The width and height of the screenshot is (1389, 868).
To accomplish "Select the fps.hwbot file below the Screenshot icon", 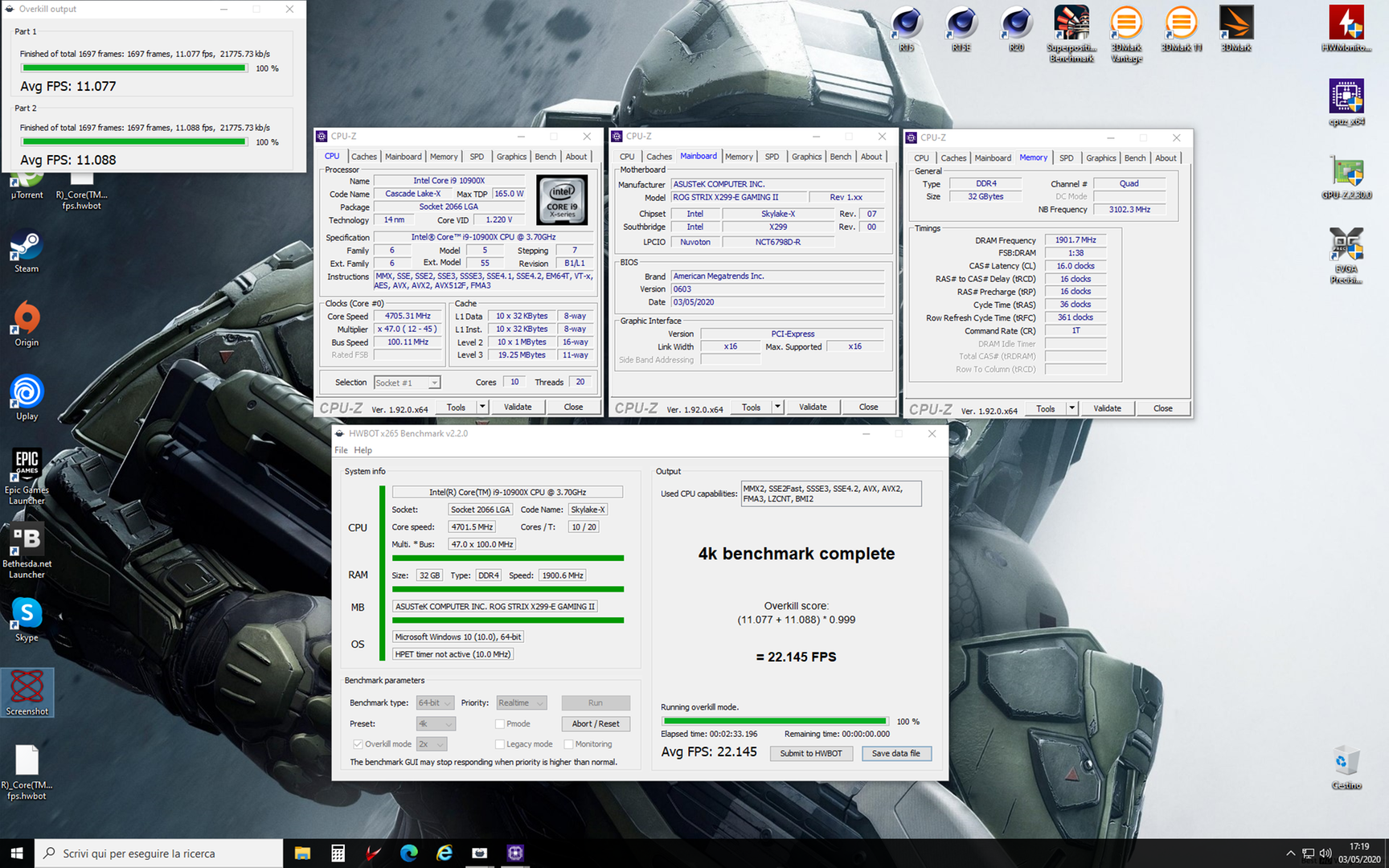I will pos(27,772).
